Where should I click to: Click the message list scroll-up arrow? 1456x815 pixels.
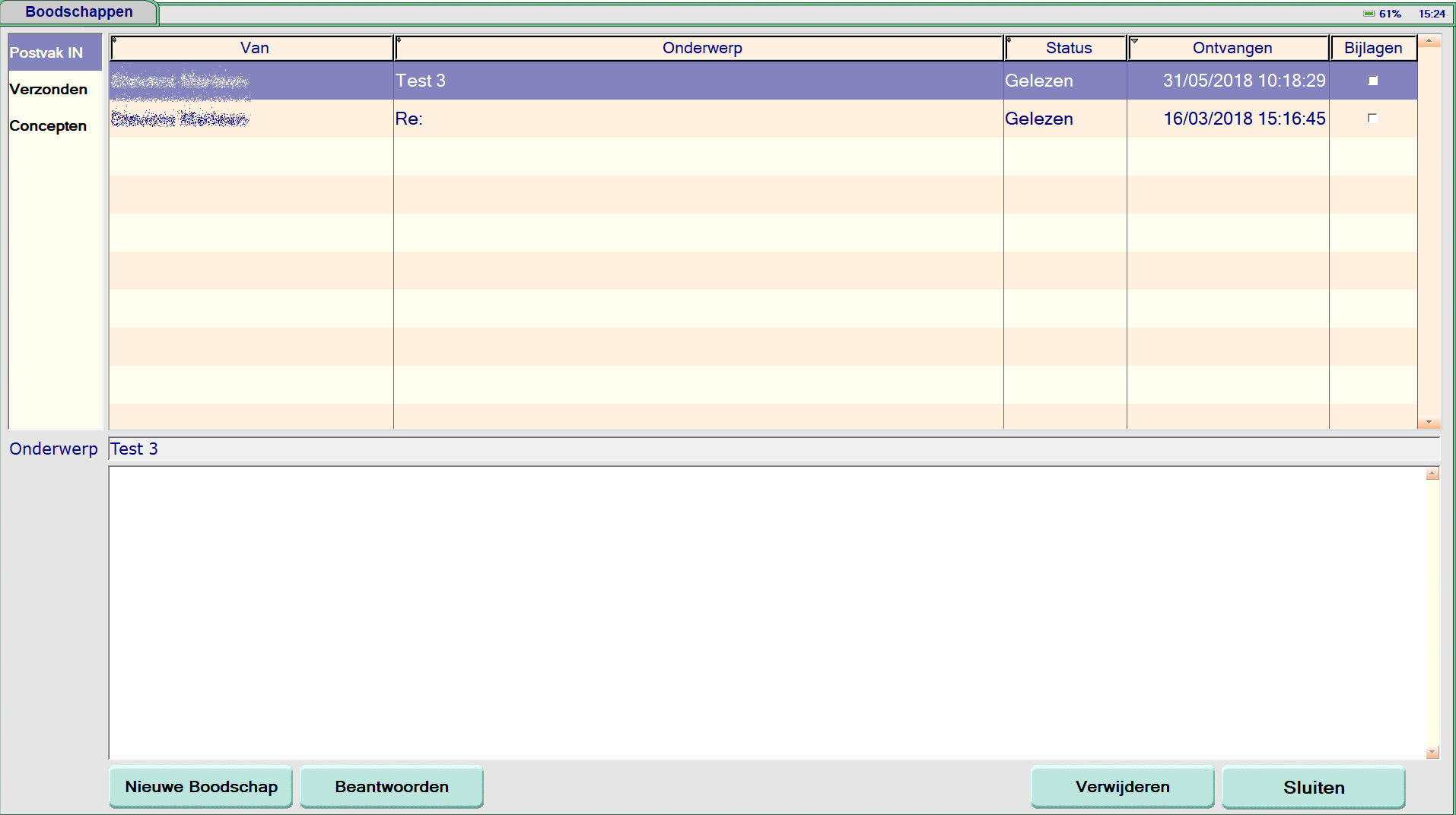point(1429,41)
